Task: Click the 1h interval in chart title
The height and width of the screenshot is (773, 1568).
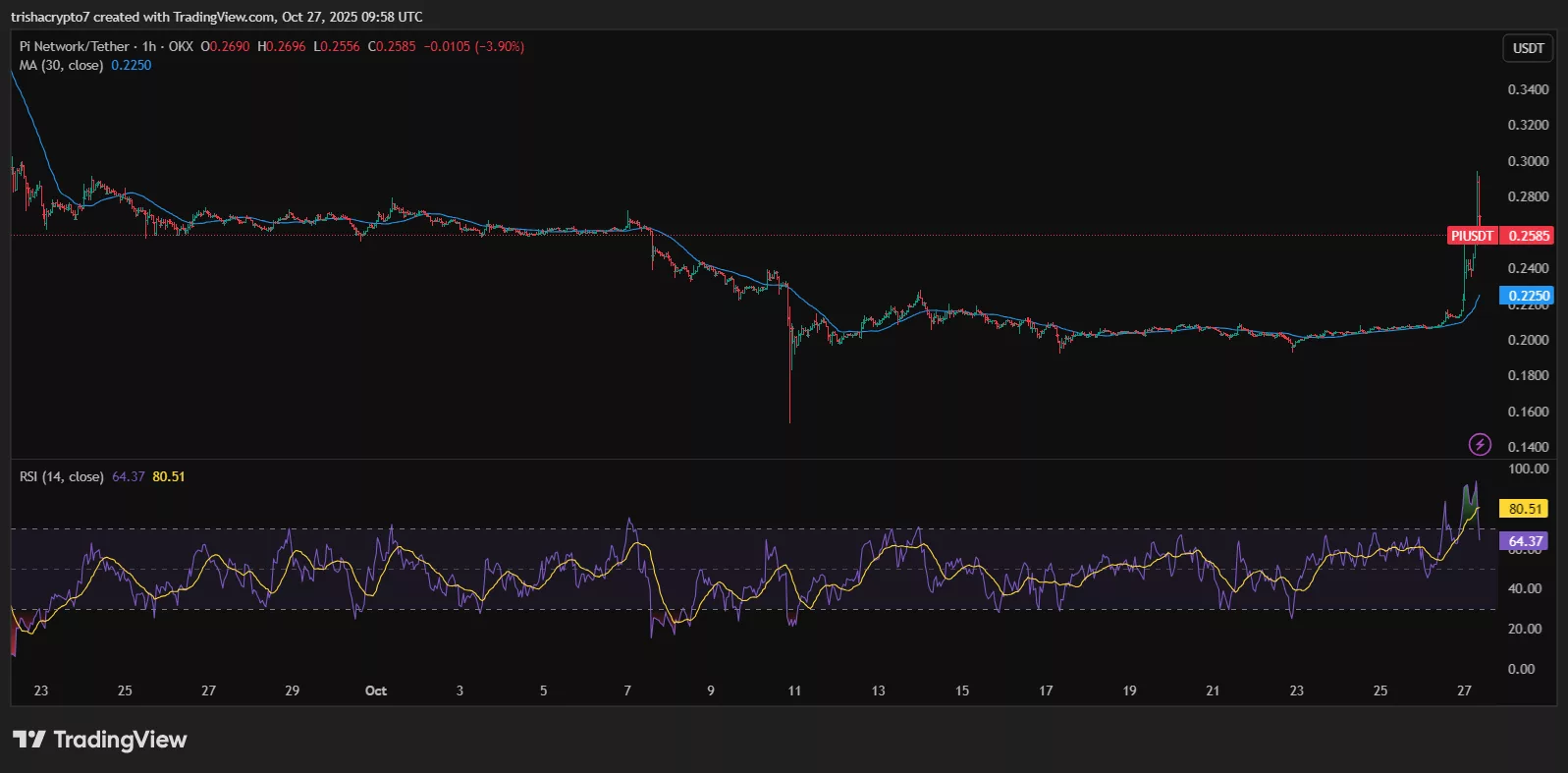Action: coord(149,46)
